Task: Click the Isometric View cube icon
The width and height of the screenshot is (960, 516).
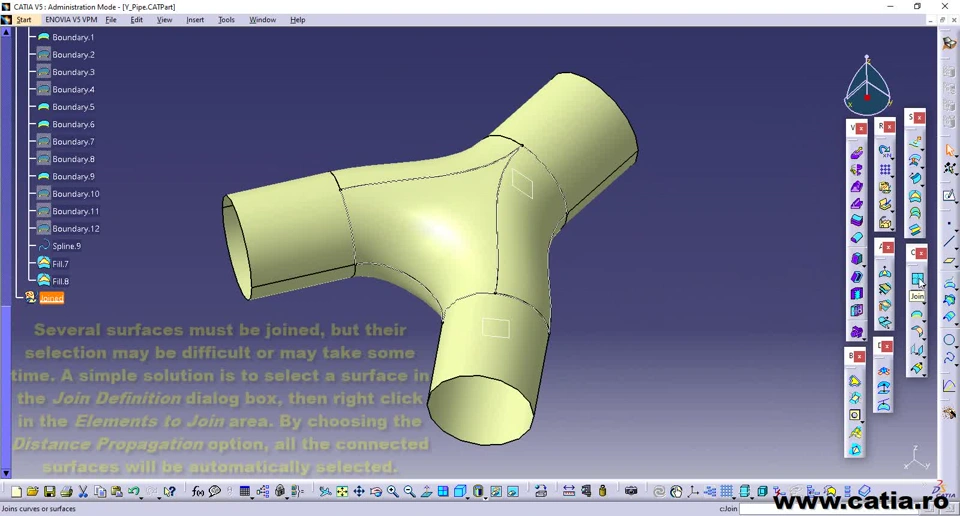Action: (460, 491)
